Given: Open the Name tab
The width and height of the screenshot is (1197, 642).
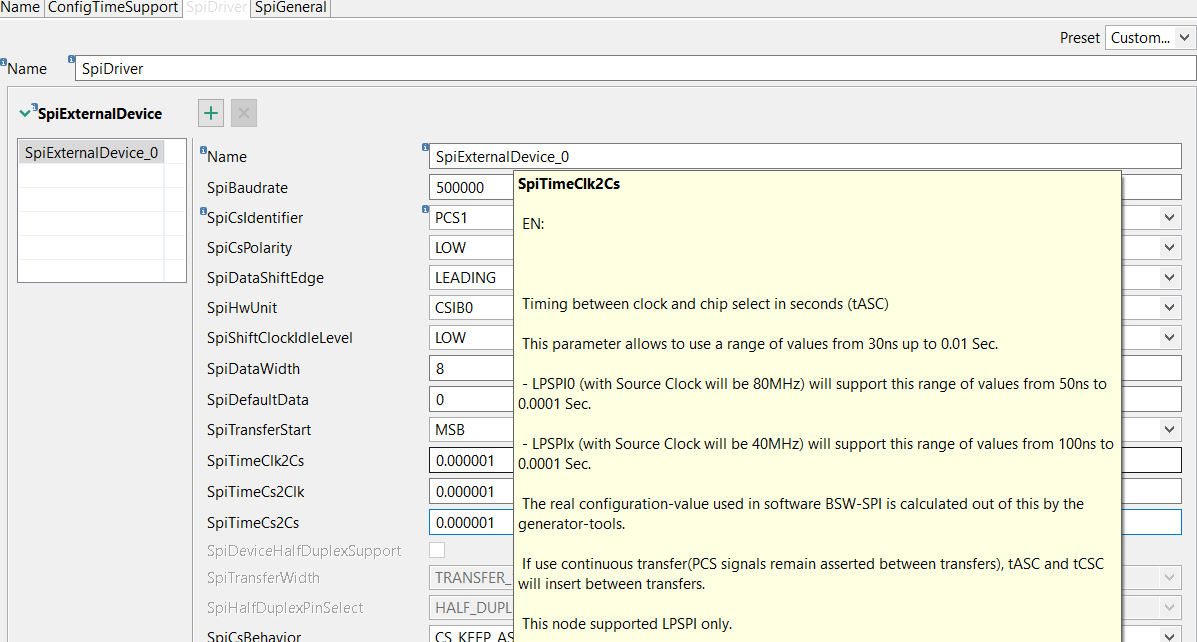Looking at the screenshot, I should click(20, 7).
